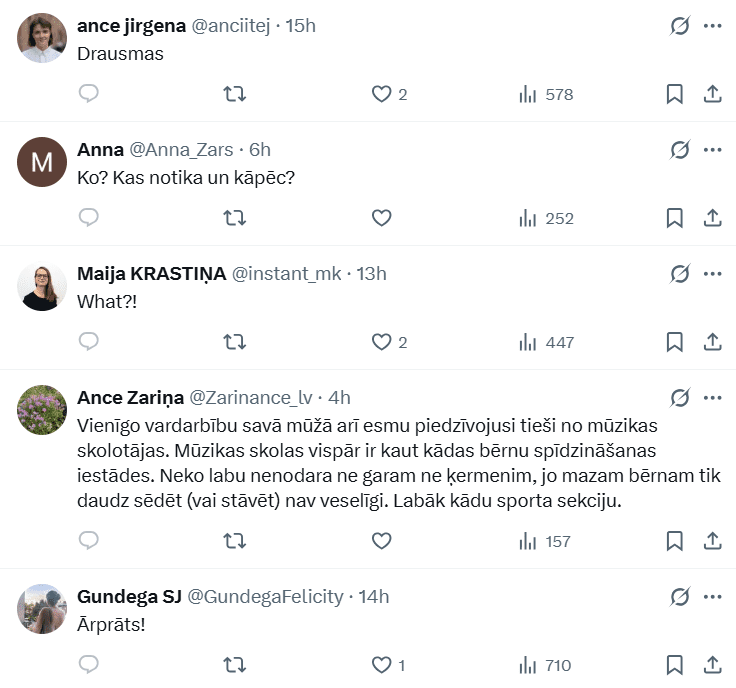The width and height of the screenshot is (736, 688).
Task: Share Ance Zariņa's tweet about music schools
Action: click(713, 541)
